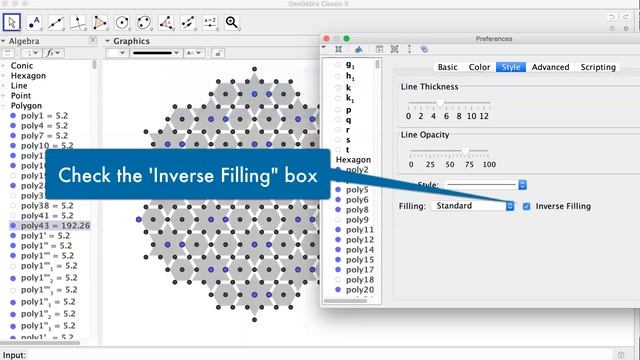Toggle visibility circle of poly43 = 192.26
The image size is (640, 360).
(x=13, y=225)
